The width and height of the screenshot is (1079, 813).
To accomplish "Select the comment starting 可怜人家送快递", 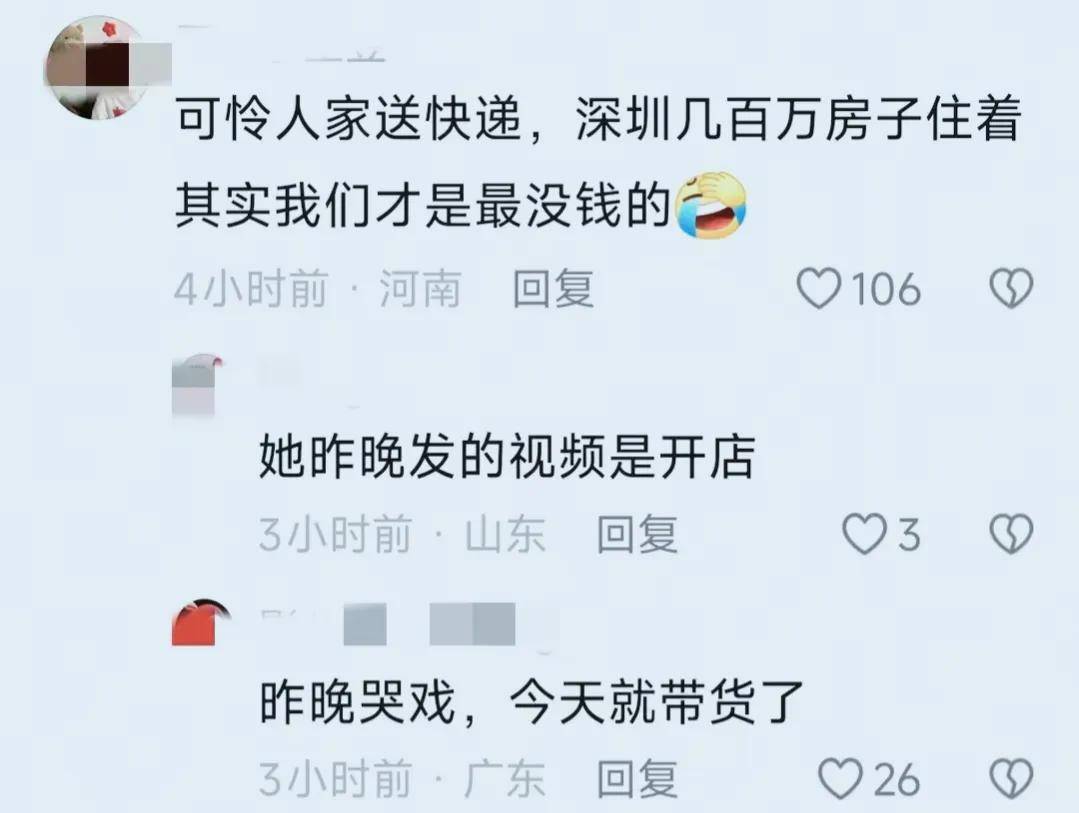I will [597, 162].
